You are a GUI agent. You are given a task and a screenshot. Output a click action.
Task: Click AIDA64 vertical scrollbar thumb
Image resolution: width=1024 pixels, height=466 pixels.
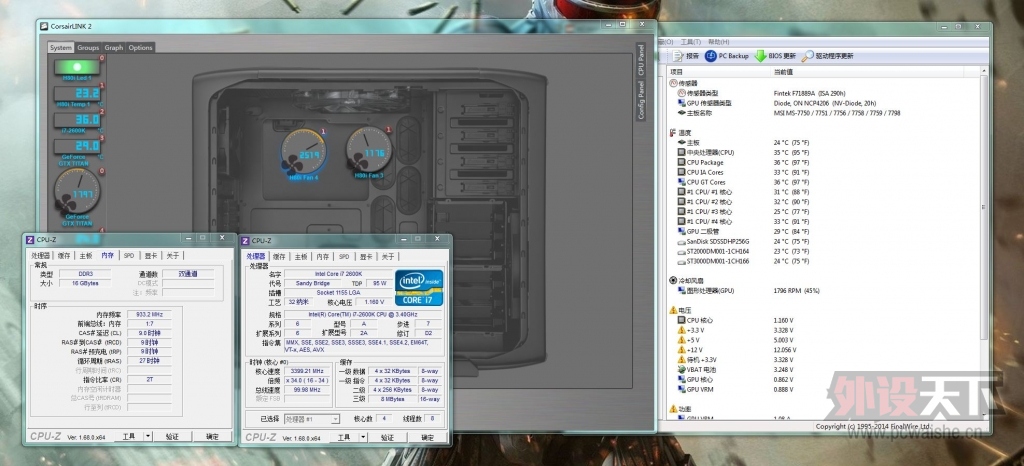pyautogui.click(x=984, y=208)
